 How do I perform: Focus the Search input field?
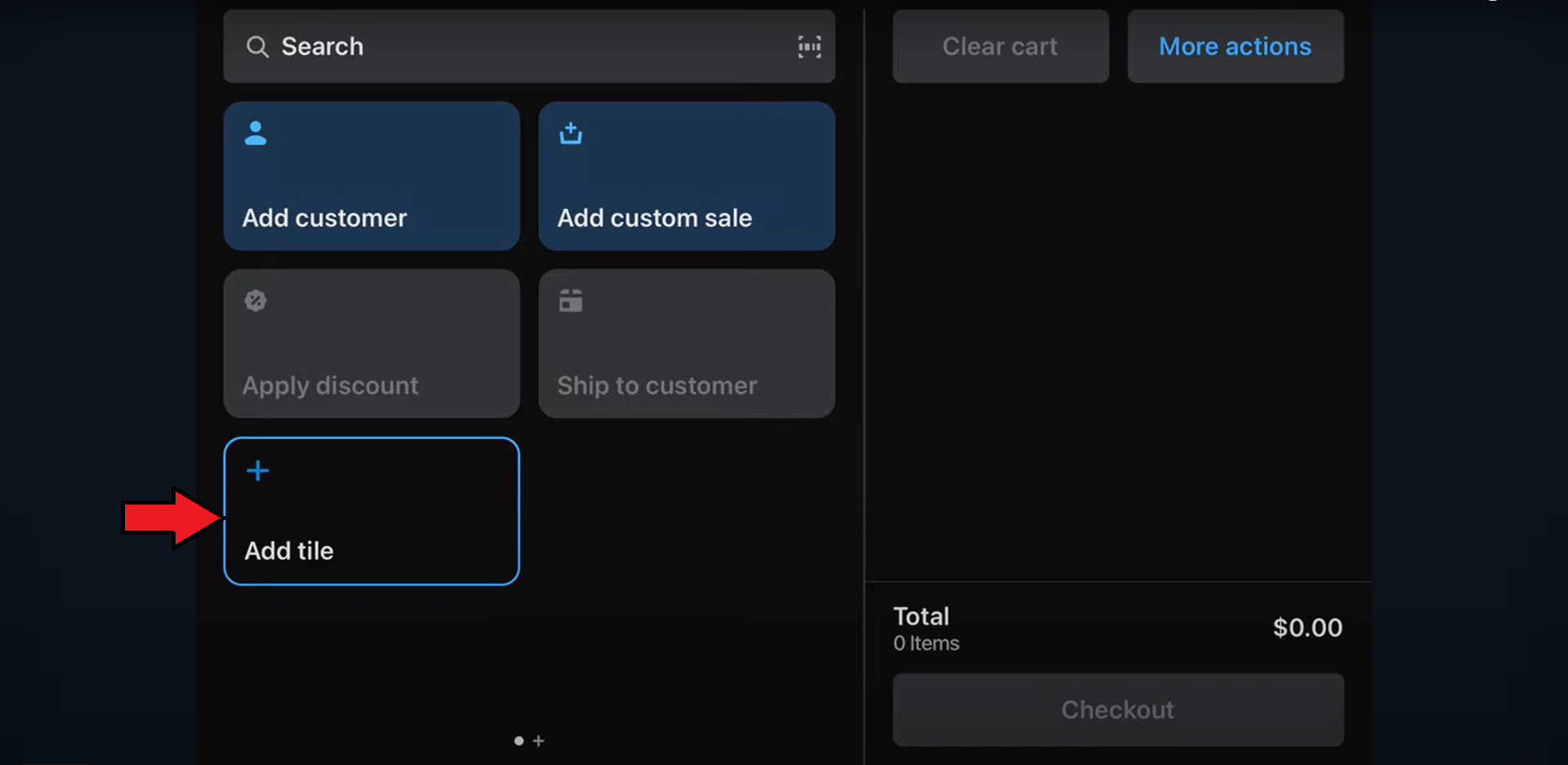pyautogui.click(x=523, y=47)
